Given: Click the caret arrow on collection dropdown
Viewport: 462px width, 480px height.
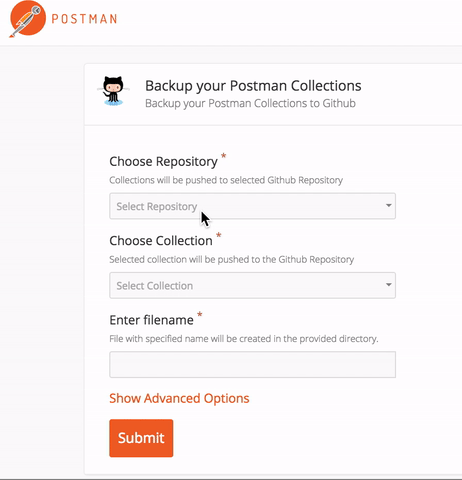Looking at the screenshot, I should tap(388, 285).
